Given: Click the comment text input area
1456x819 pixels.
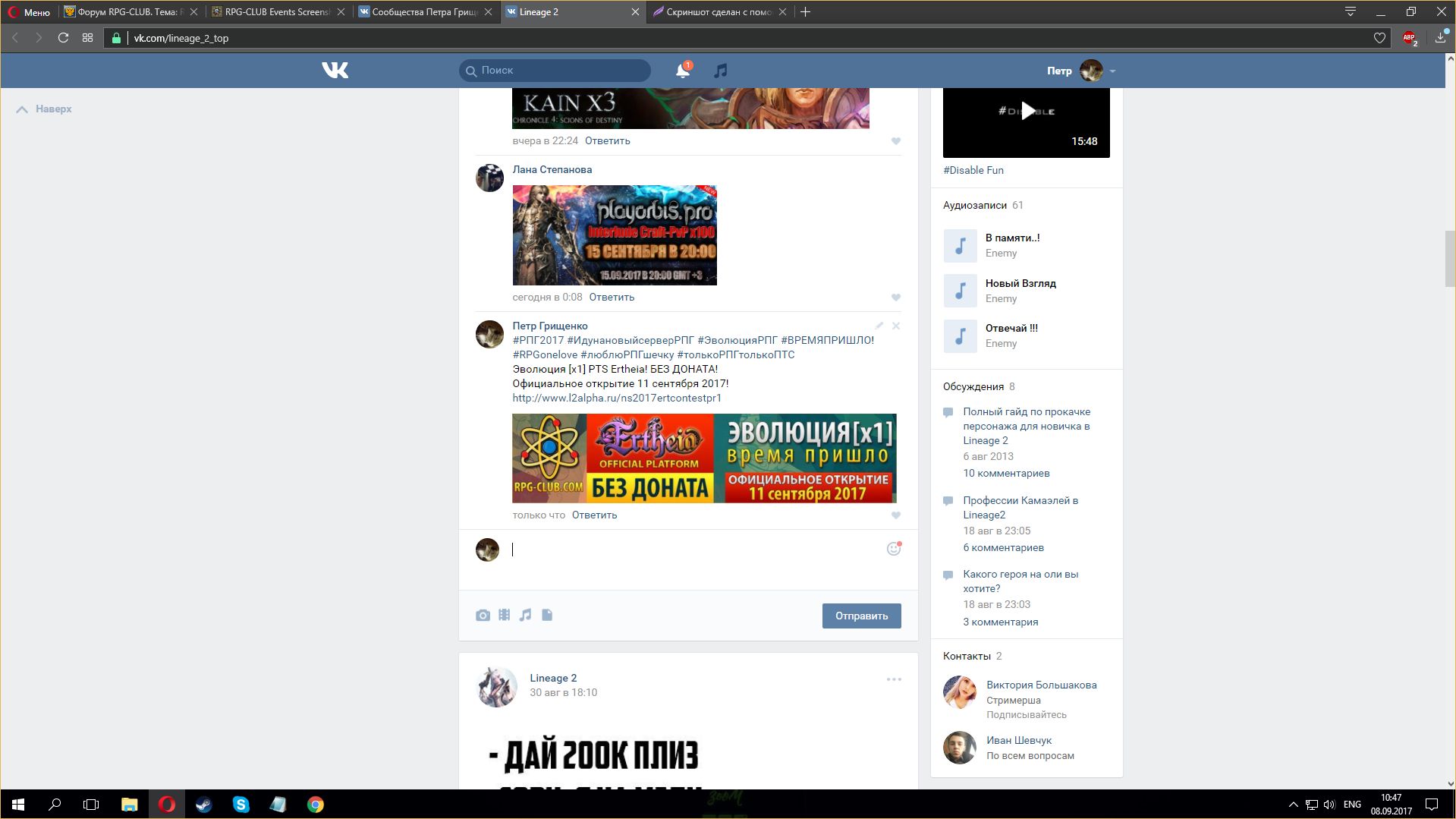Looking at the screenshot, I should 694,550.
